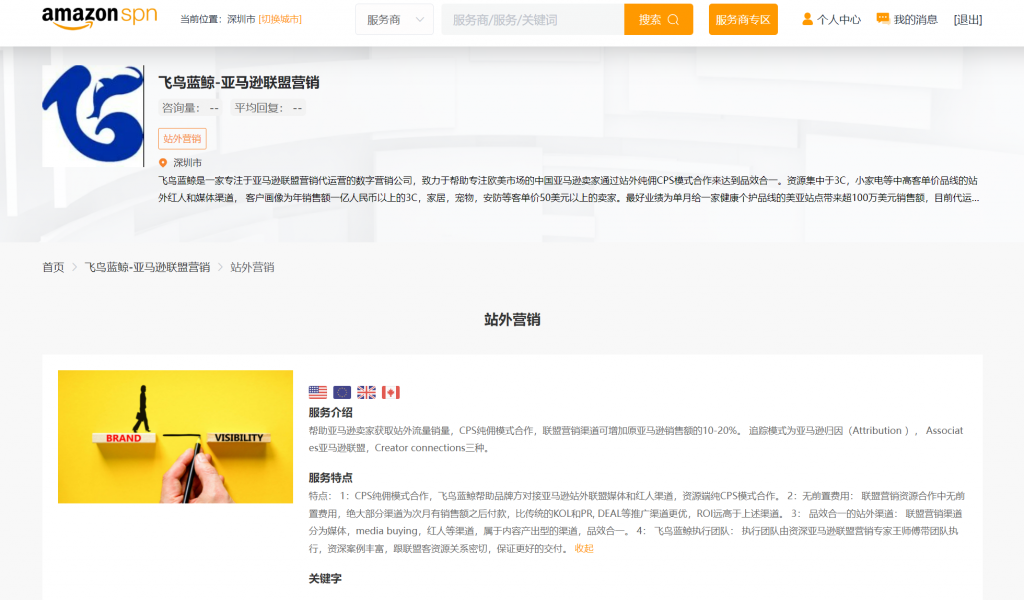Click the United States flag icon
The width and height of the screenshot is (1024, 600).
(x=318, y=392)
